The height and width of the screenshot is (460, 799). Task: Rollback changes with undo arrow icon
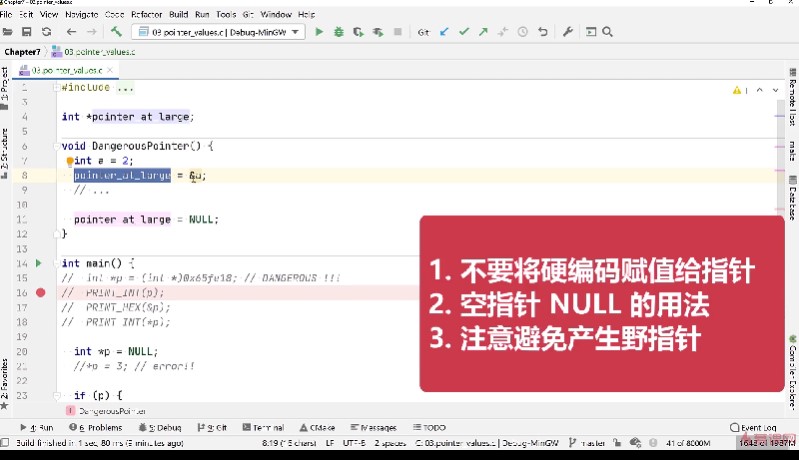click(x=542, y=32)
